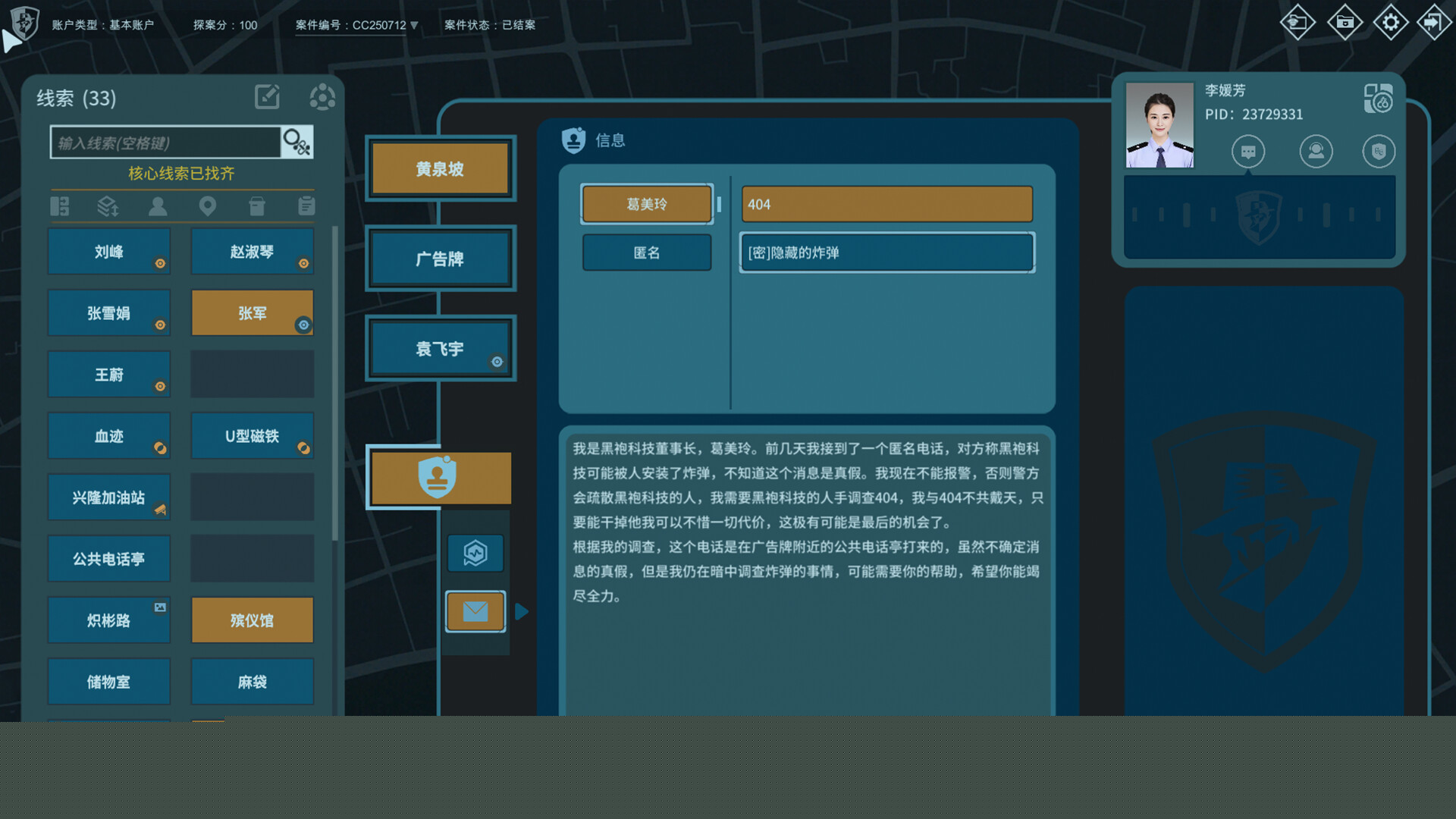Select the 葛美玲 sender entry
Screen dimensions: 1456x819
(x=647, y=204)
